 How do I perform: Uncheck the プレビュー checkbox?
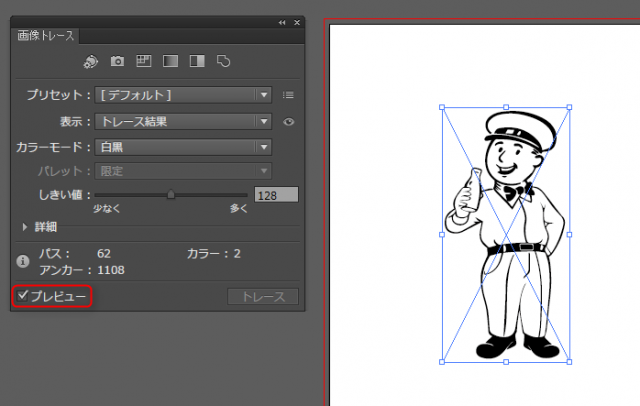(x=23, y=296)
